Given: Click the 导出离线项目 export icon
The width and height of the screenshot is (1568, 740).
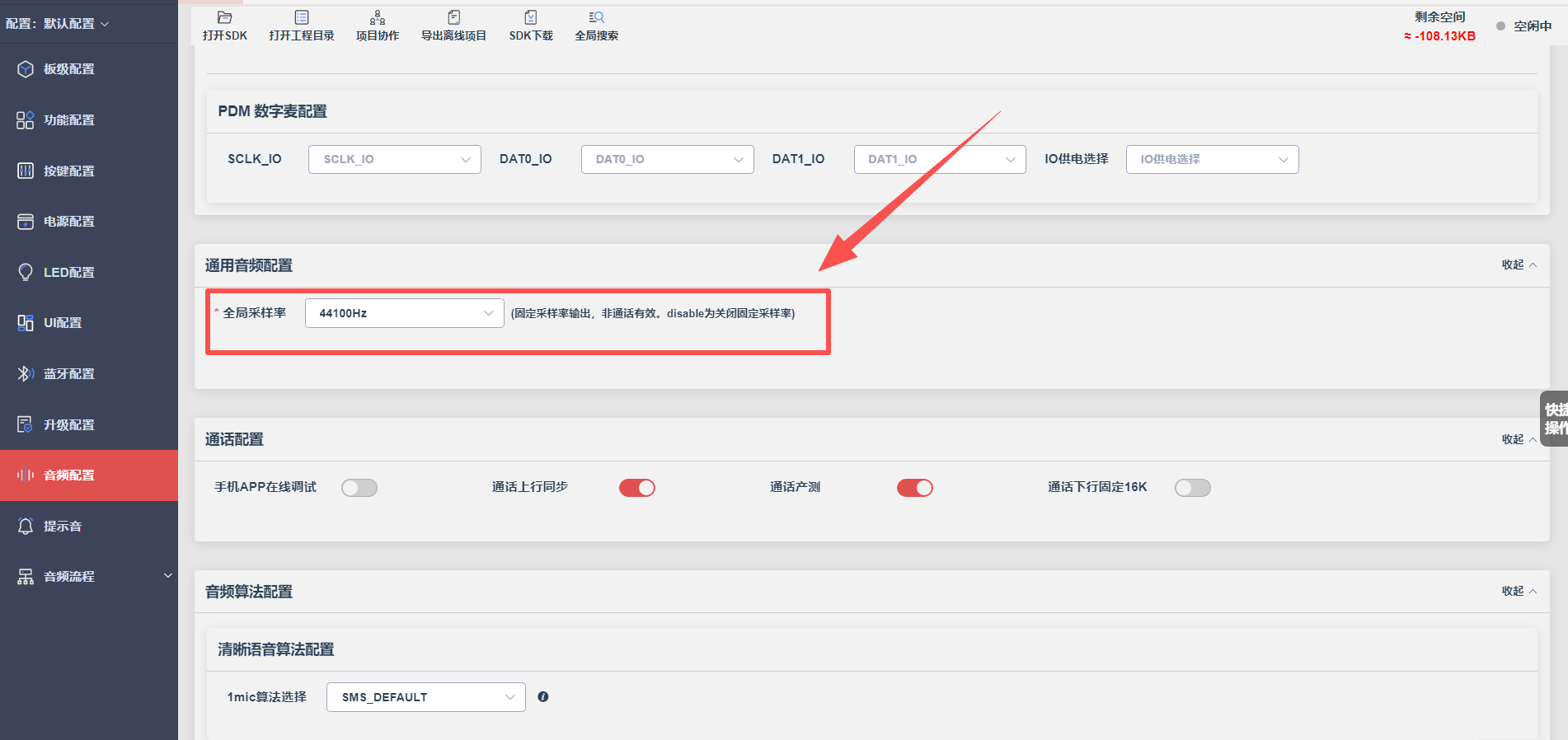Looking at the screenshot, I should pyautogui.click(x=453, y=17).
